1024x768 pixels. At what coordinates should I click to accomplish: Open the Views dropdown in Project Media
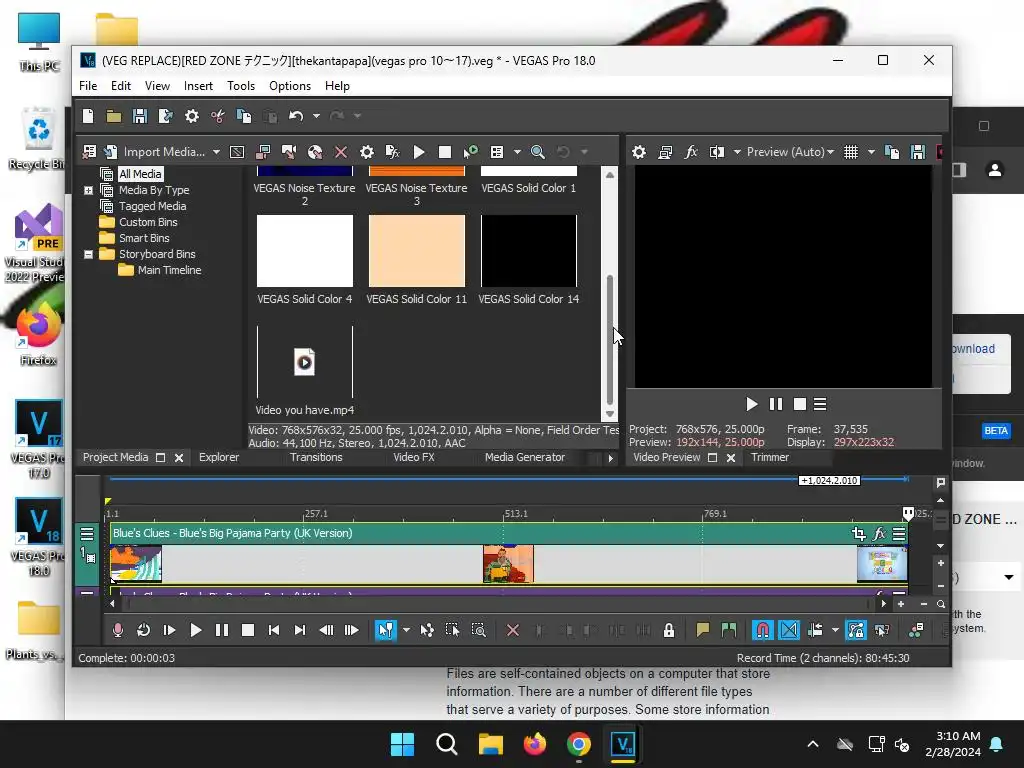pos(517,152)
